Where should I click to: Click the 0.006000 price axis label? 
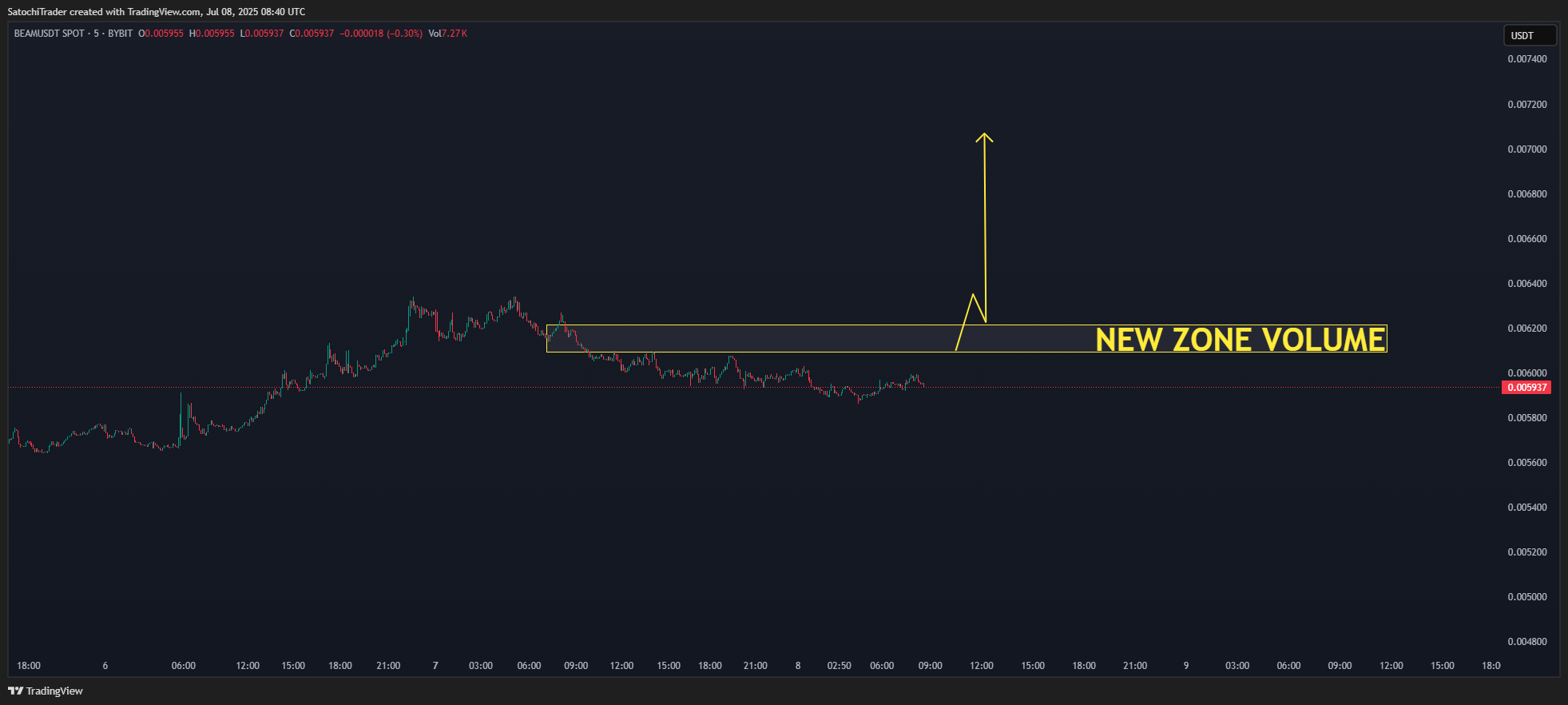pos(1527,373)
